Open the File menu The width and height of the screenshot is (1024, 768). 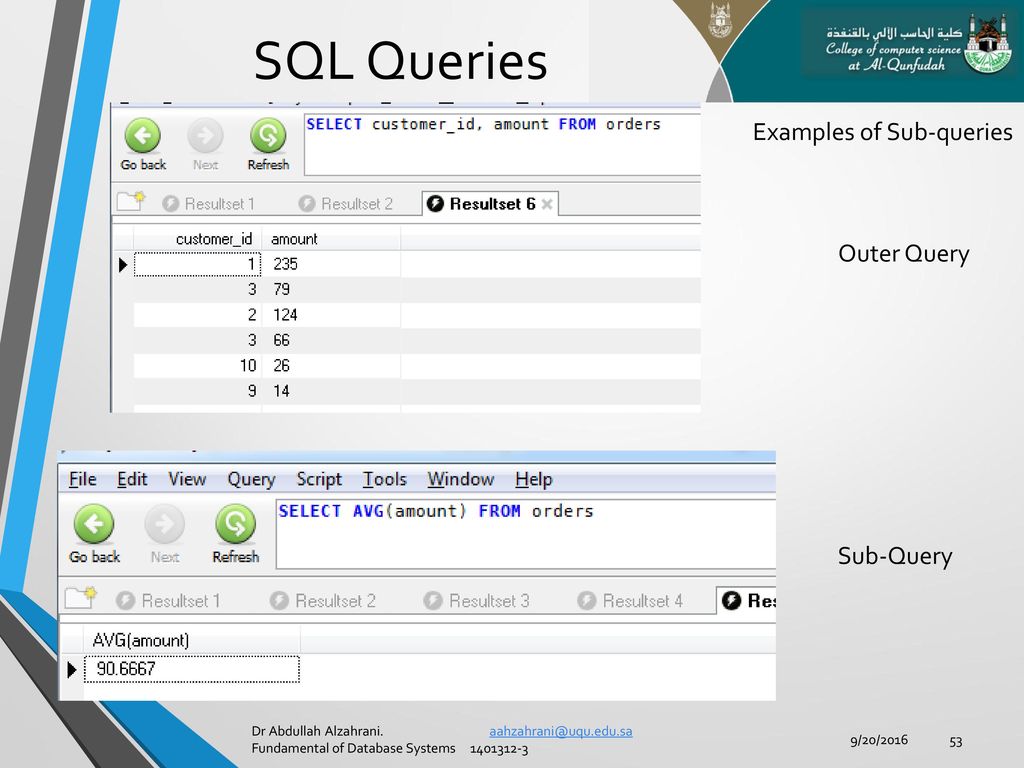pos(83,479)
